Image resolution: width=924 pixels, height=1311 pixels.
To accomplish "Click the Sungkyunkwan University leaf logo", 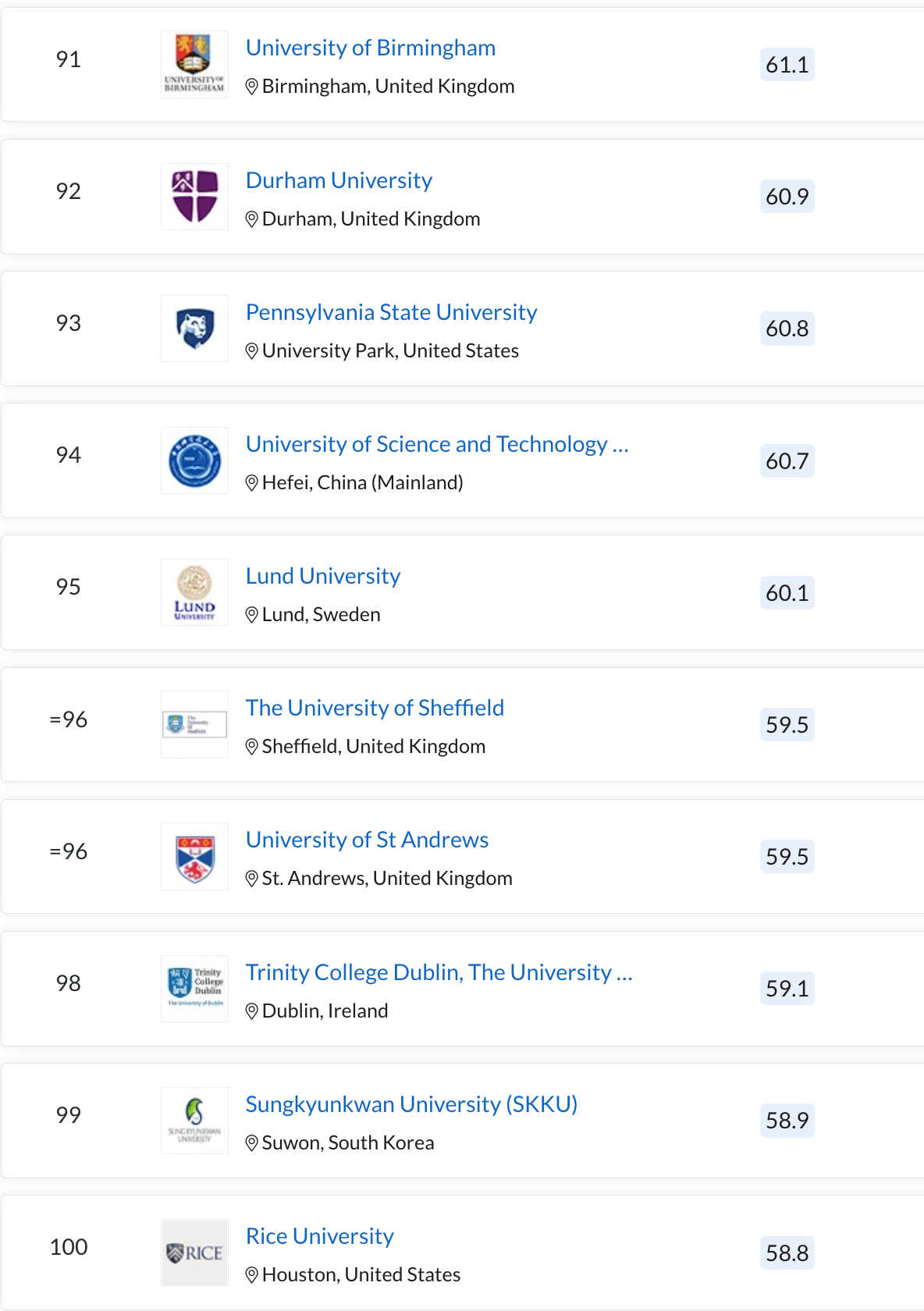I will pos(194,1121).
